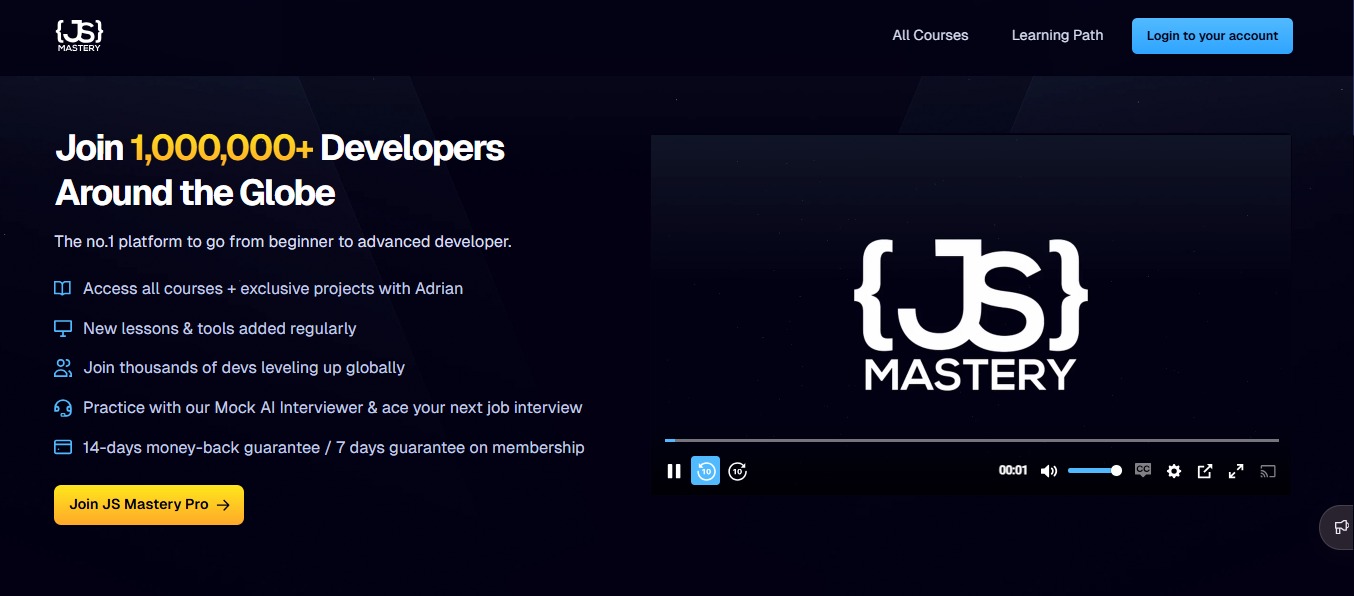Click the video progress bar

coord(971,440)
